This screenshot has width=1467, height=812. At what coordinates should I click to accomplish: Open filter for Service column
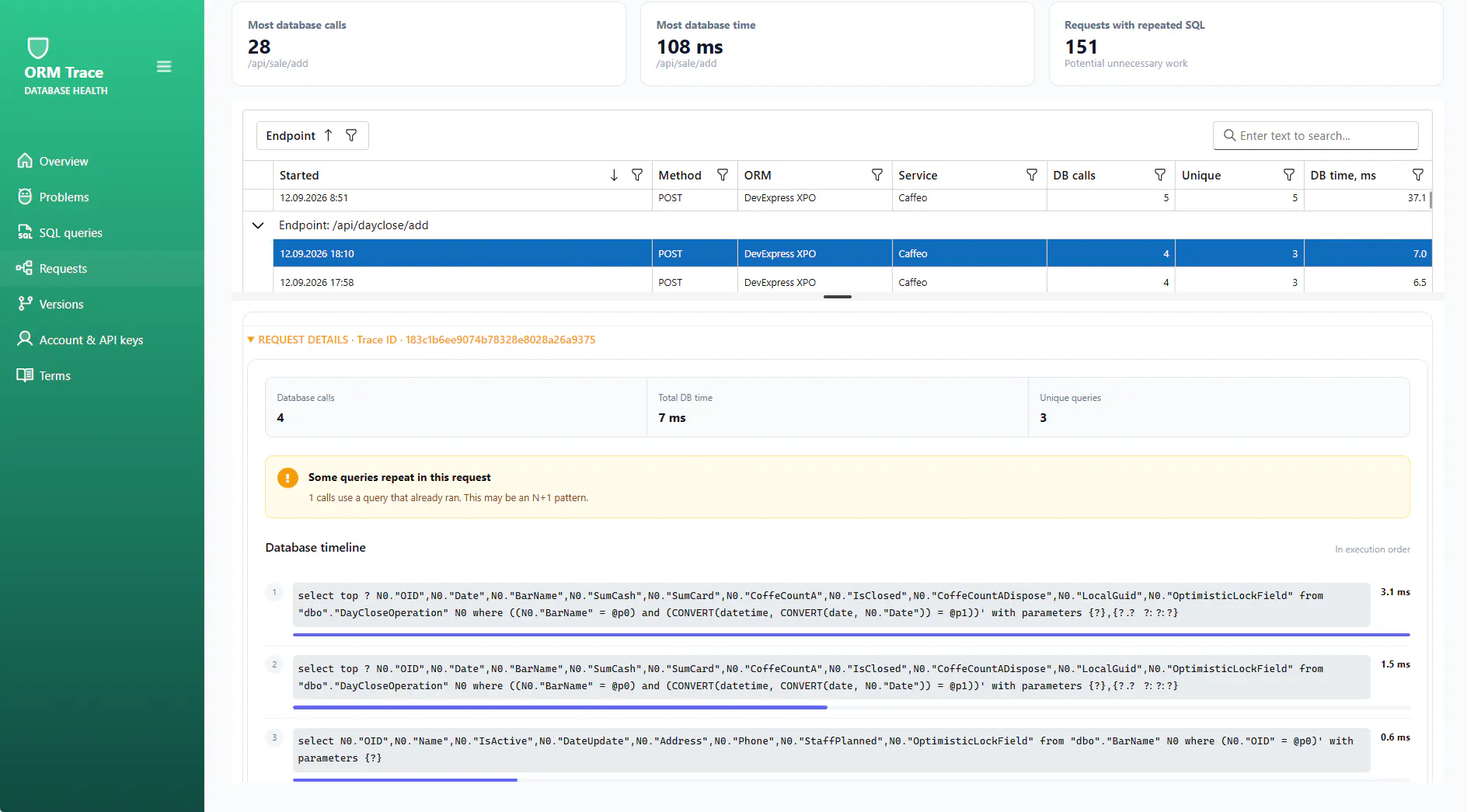(x=1032, y=175)
